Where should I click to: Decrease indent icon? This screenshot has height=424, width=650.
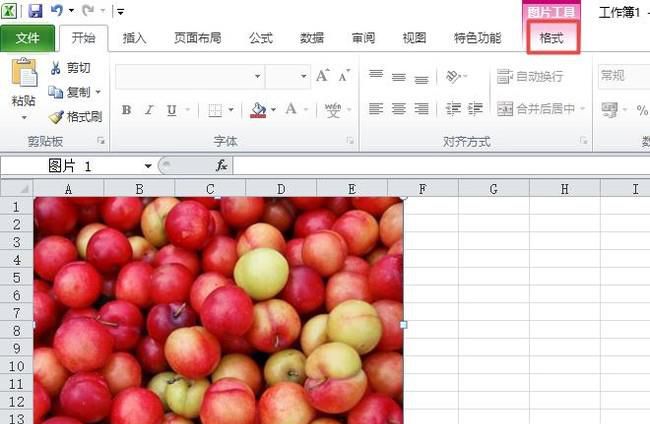pos(453,109)
